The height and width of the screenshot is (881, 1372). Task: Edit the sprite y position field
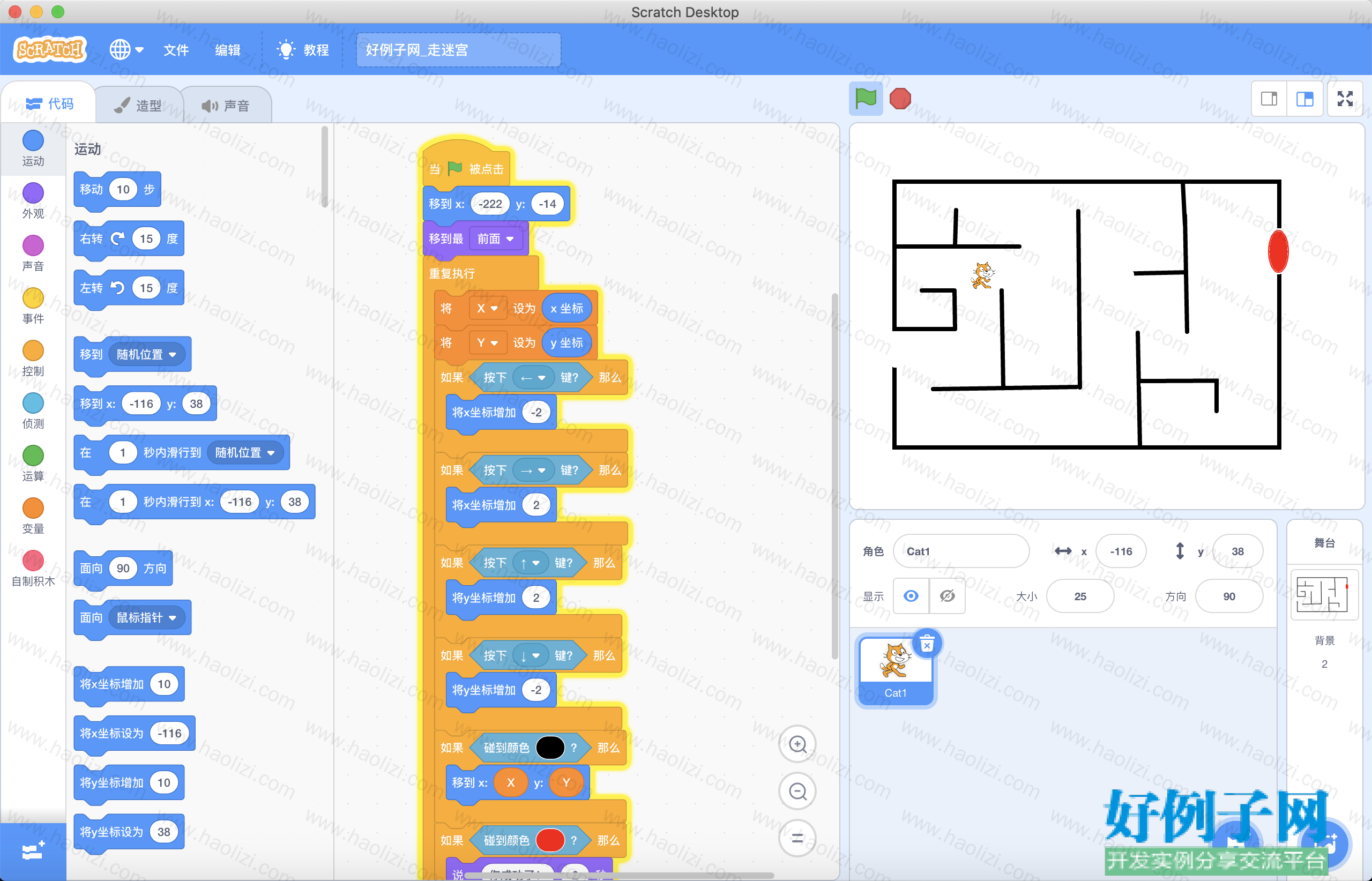[1237, 551]
